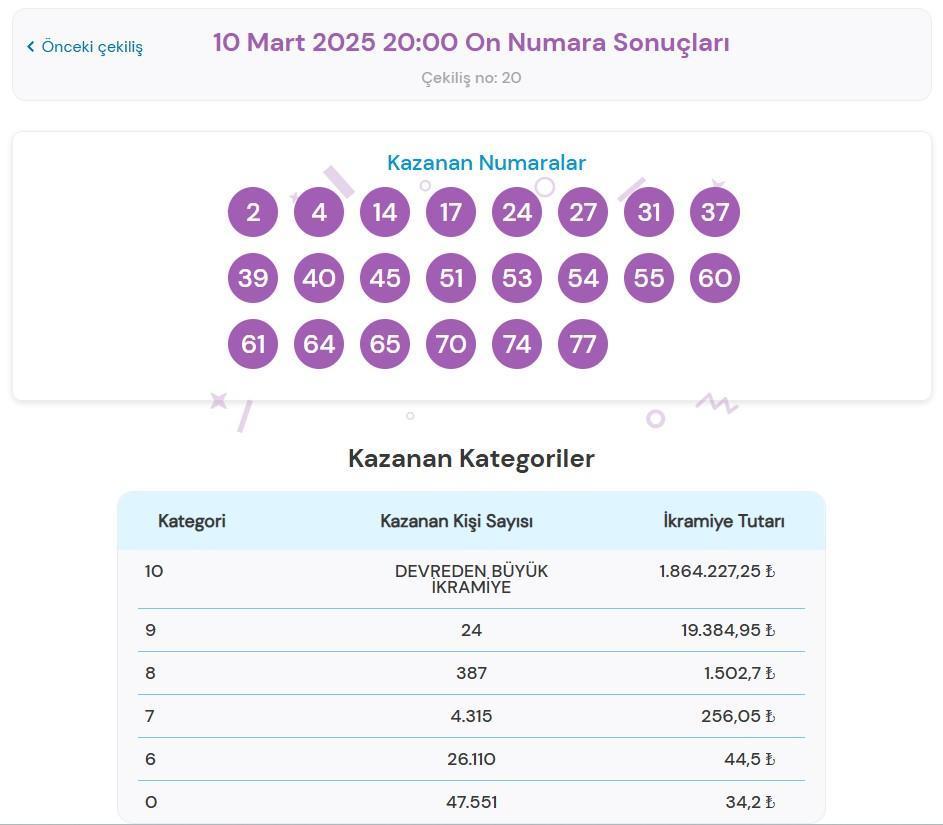Viewport: 943px width, 825px height.
Task: Select the Kategori column header
Action: coord(190,520)
